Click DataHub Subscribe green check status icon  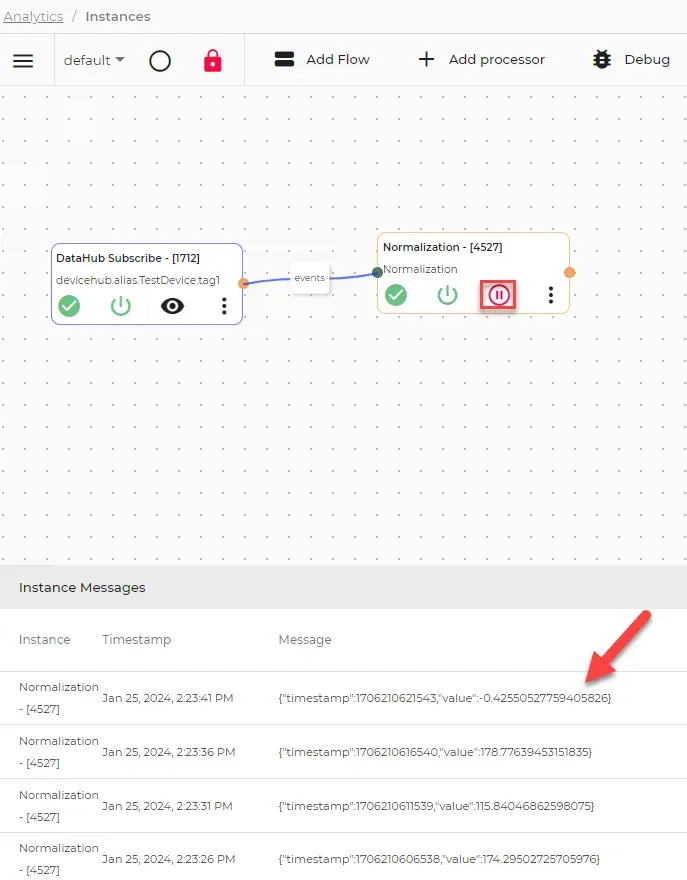pyautogui.click(x=69, y=306)
